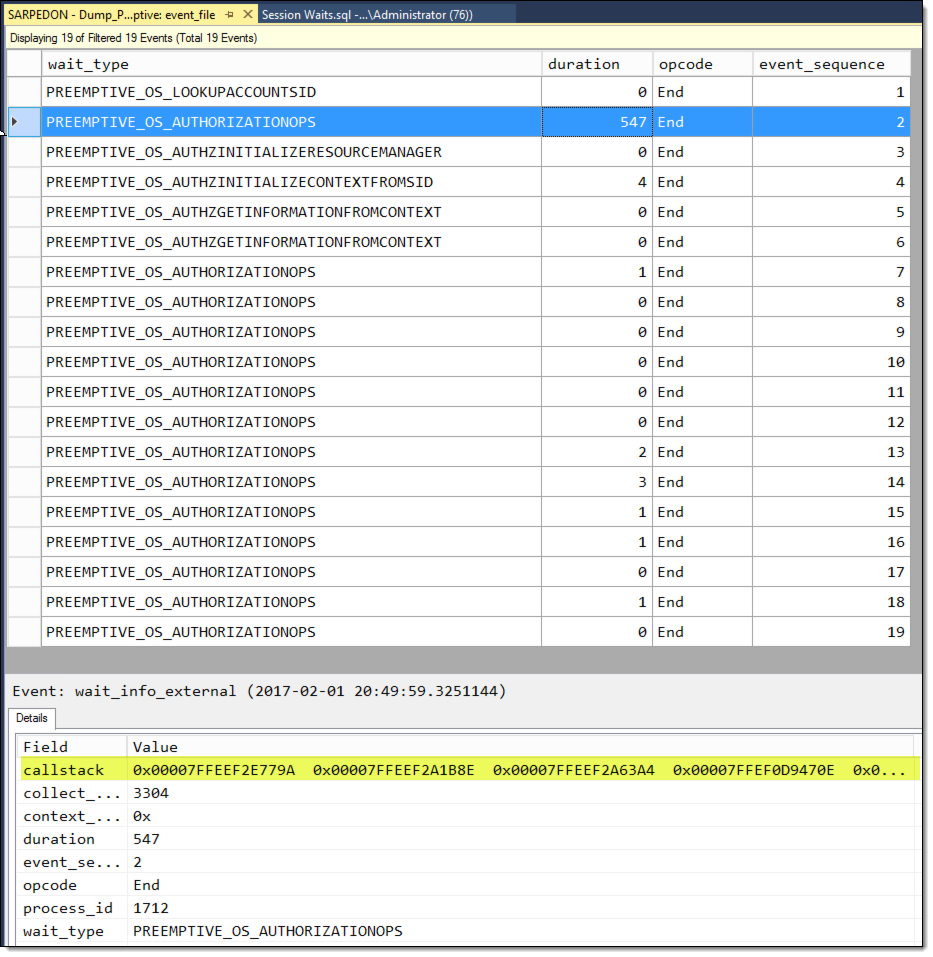Select the context_... field row

point(469,817)
